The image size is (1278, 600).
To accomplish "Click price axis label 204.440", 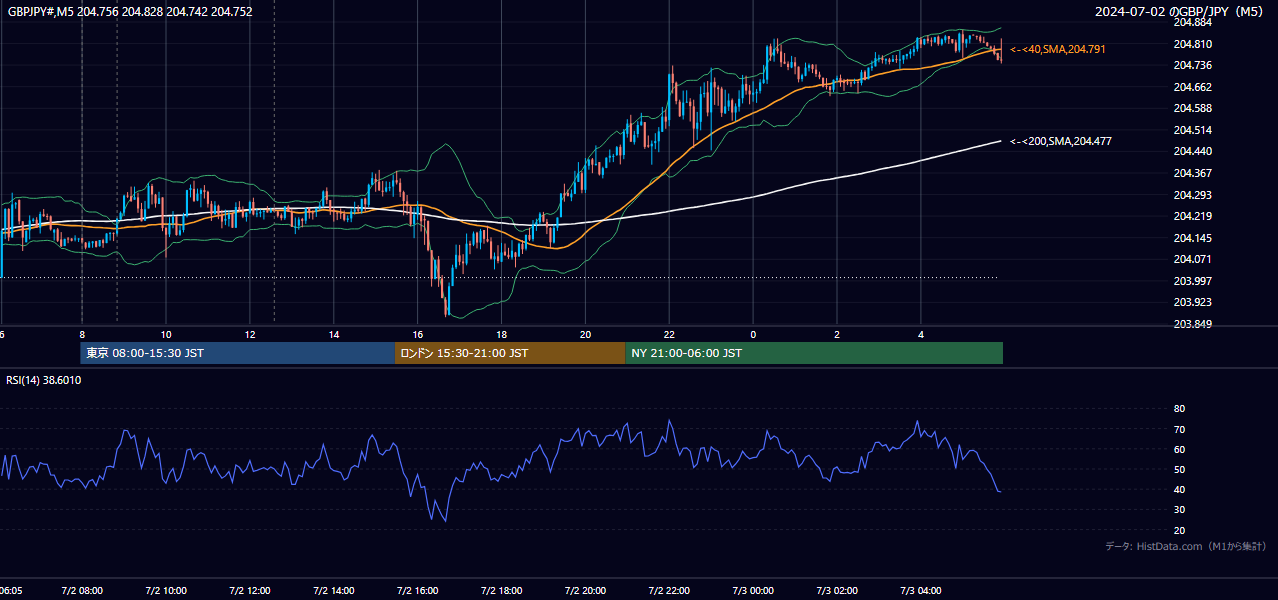I will point(1192,151).
